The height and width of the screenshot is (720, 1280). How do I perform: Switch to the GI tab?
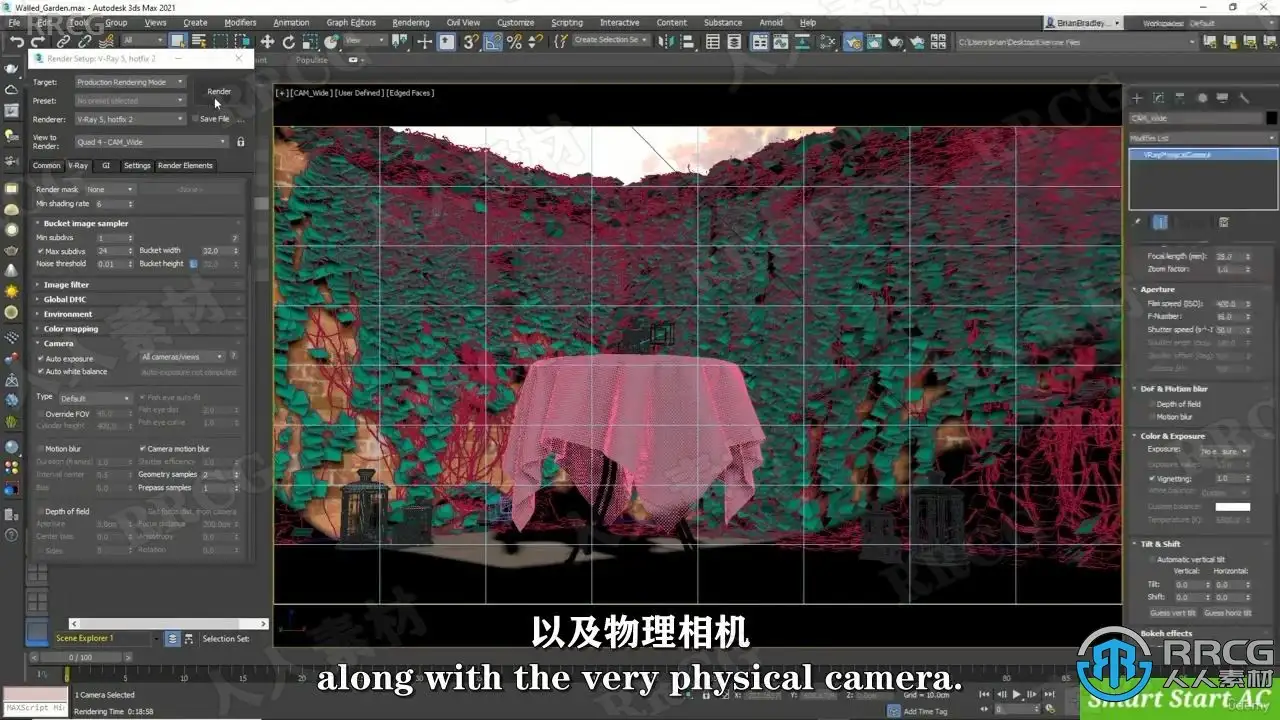[x=106, y=166]
